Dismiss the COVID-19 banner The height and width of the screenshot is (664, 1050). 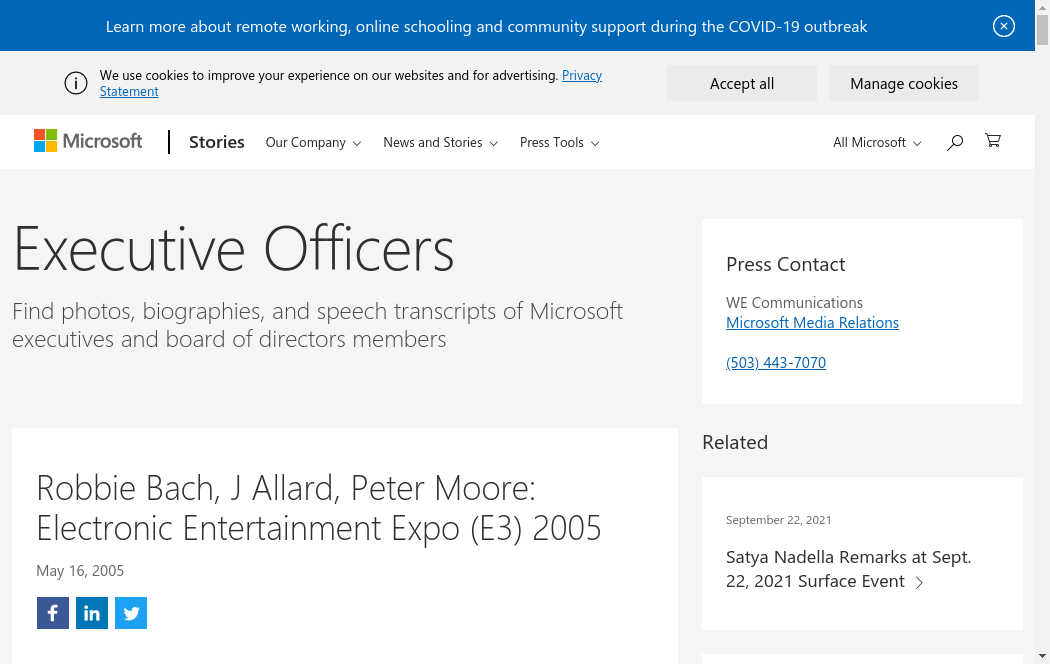click(1004, 26)
